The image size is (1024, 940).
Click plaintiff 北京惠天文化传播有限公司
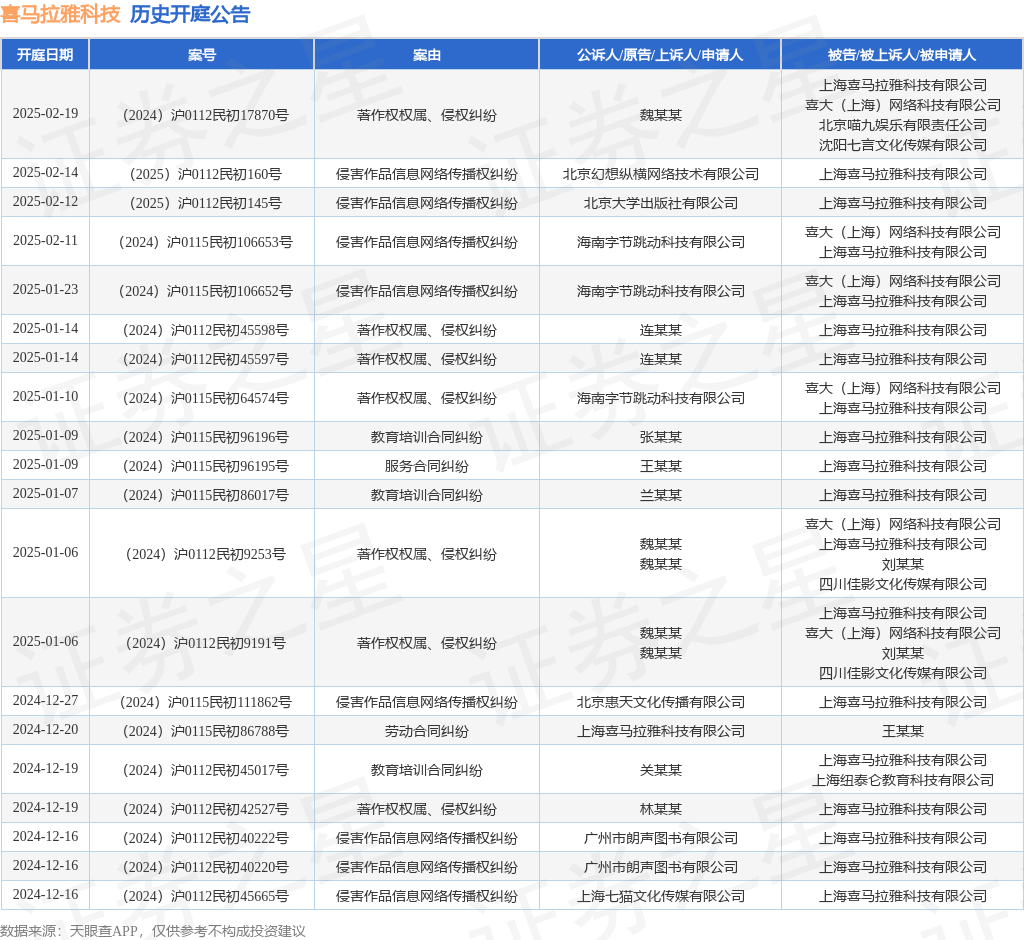(x=660, y=702)
